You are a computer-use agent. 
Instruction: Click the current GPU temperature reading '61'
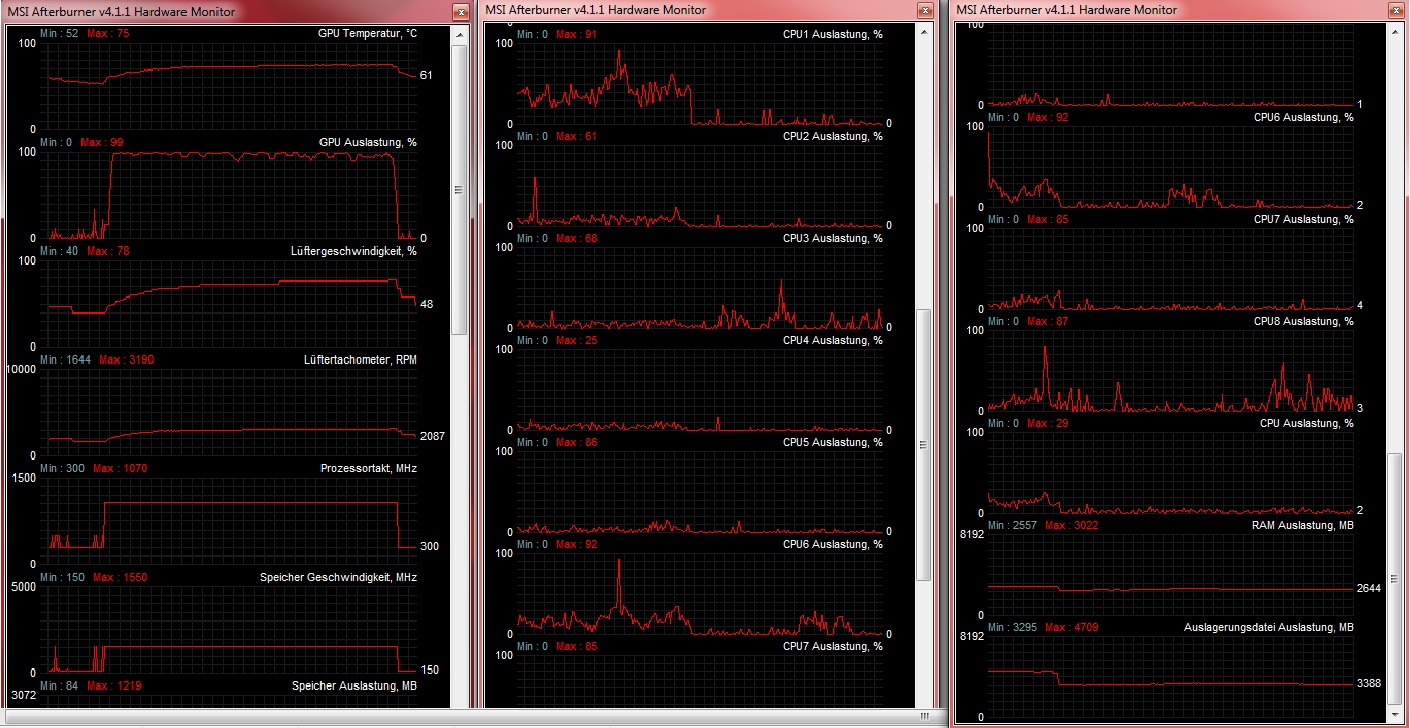(426, 76)
